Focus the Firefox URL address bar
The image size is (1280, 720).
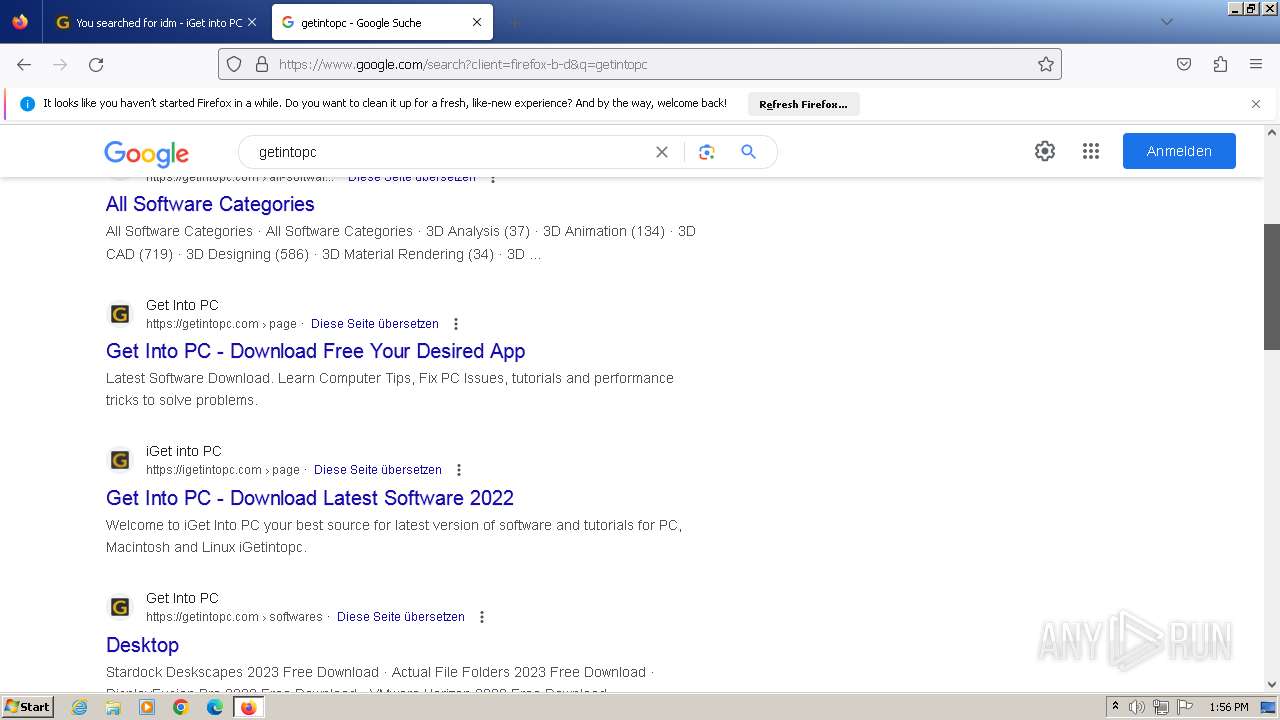tap(640, 64)
